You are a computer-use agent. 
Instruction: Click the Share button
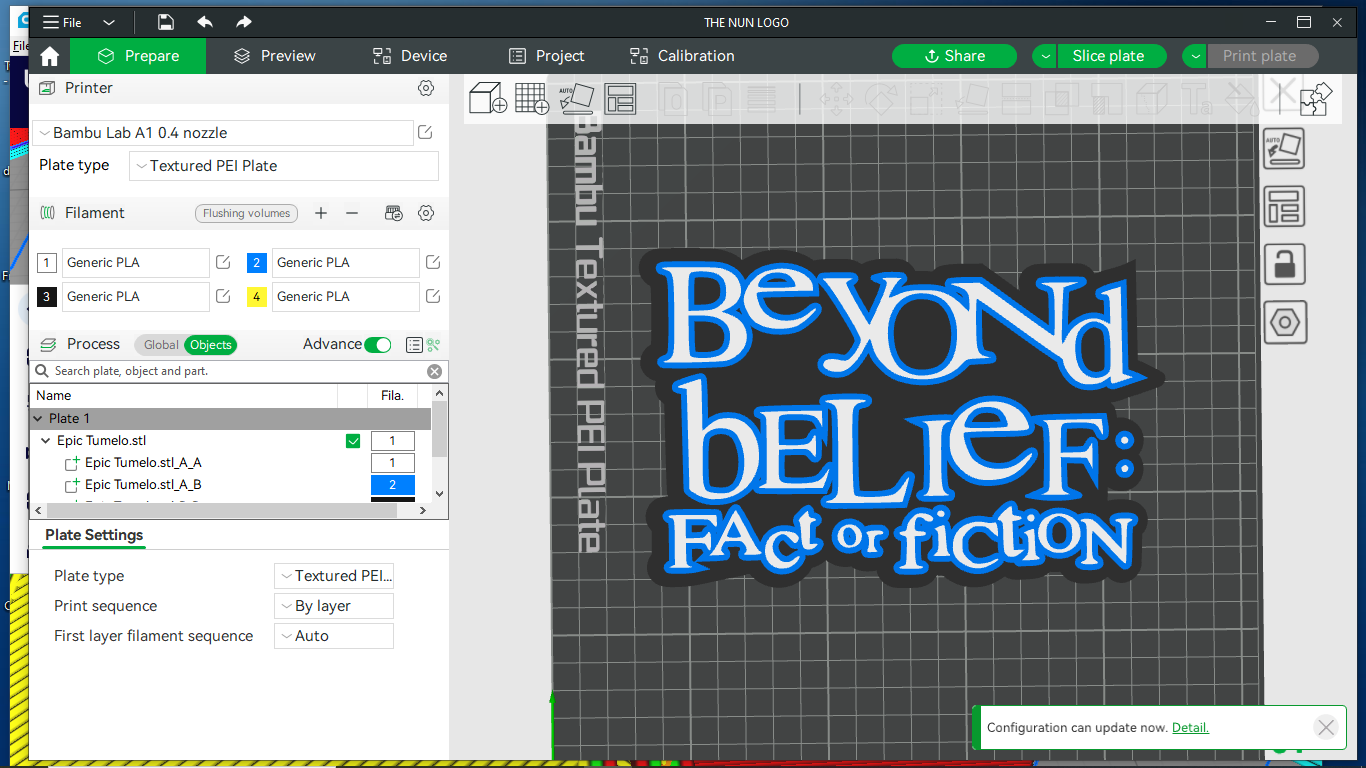tap(954, 56)
